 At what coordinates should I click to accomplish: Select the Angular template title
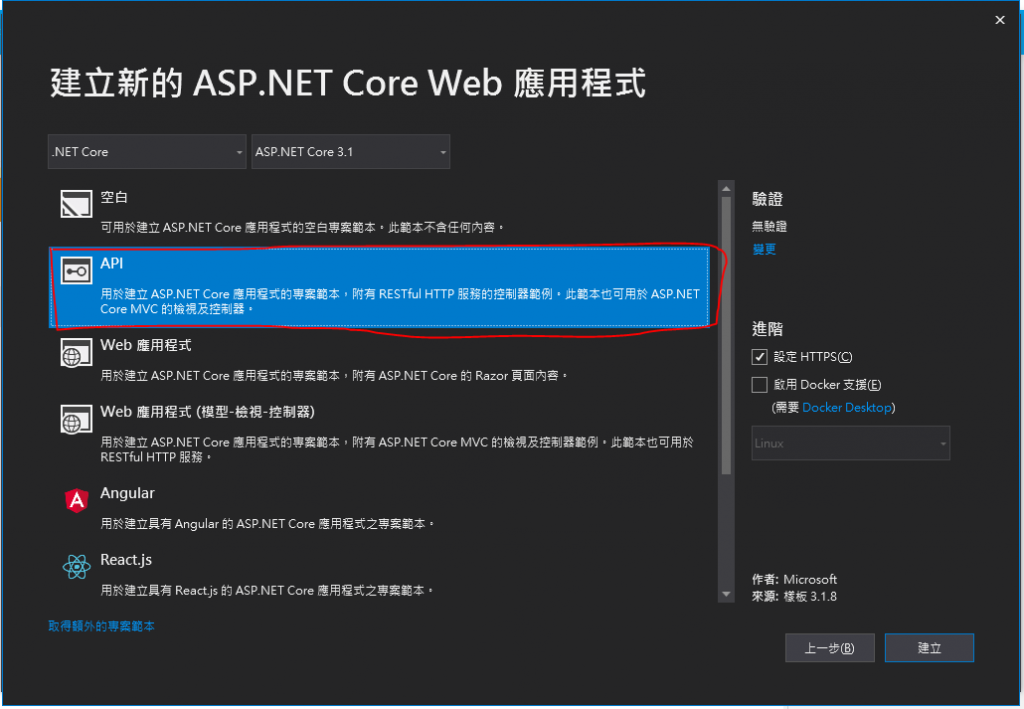pyautogui.click(x=127, y=493)
